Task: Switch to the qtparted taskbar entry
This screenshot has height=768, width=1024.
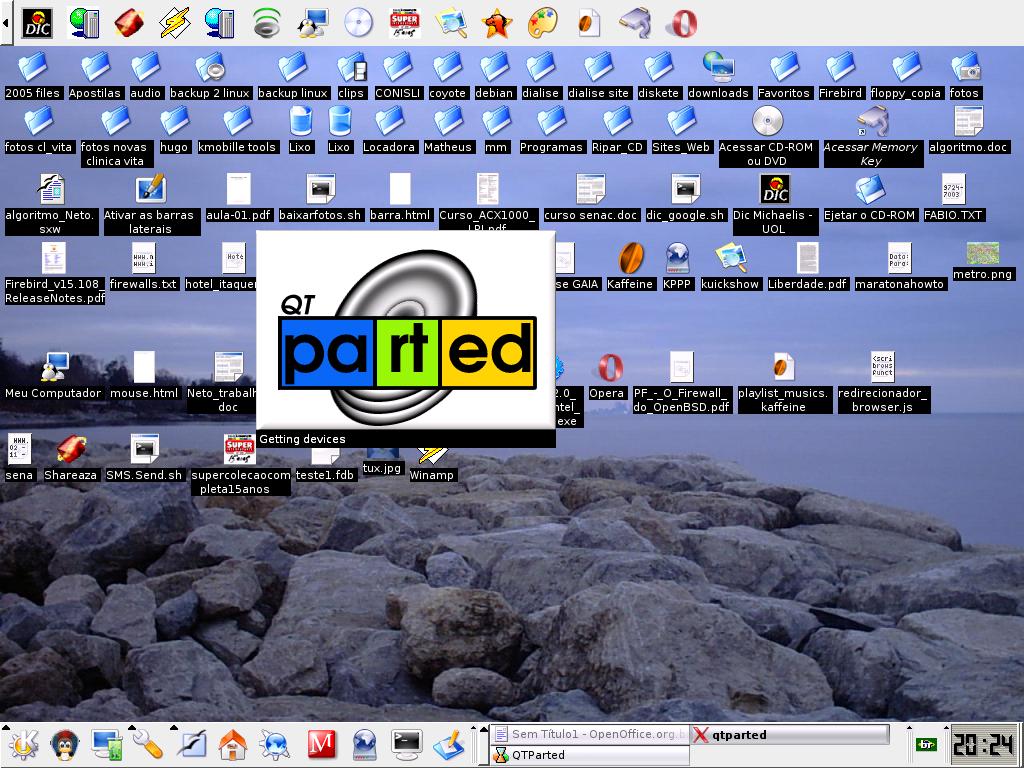Action: [790, 734]
